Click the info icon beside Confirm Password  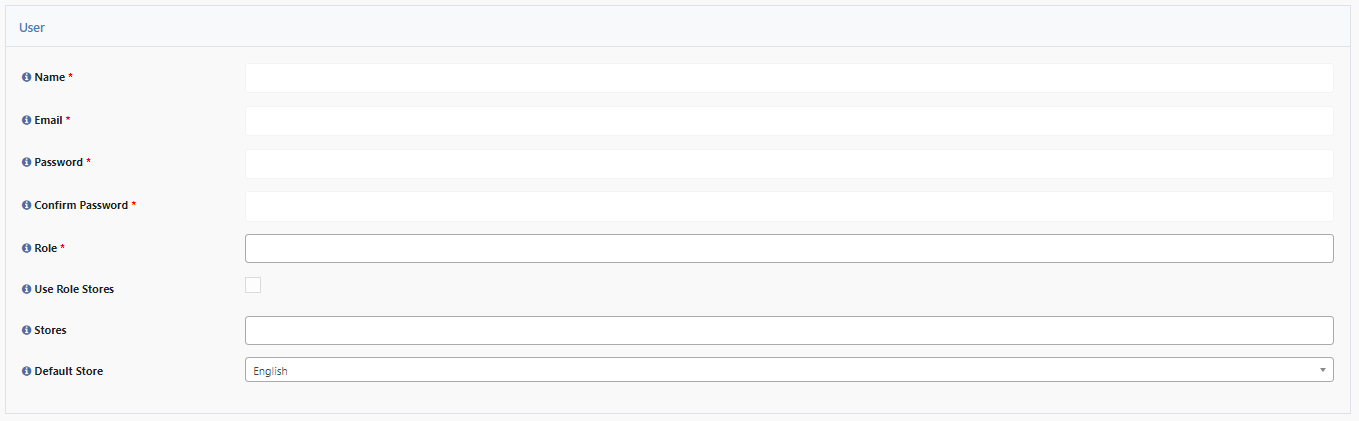(27, 205)
